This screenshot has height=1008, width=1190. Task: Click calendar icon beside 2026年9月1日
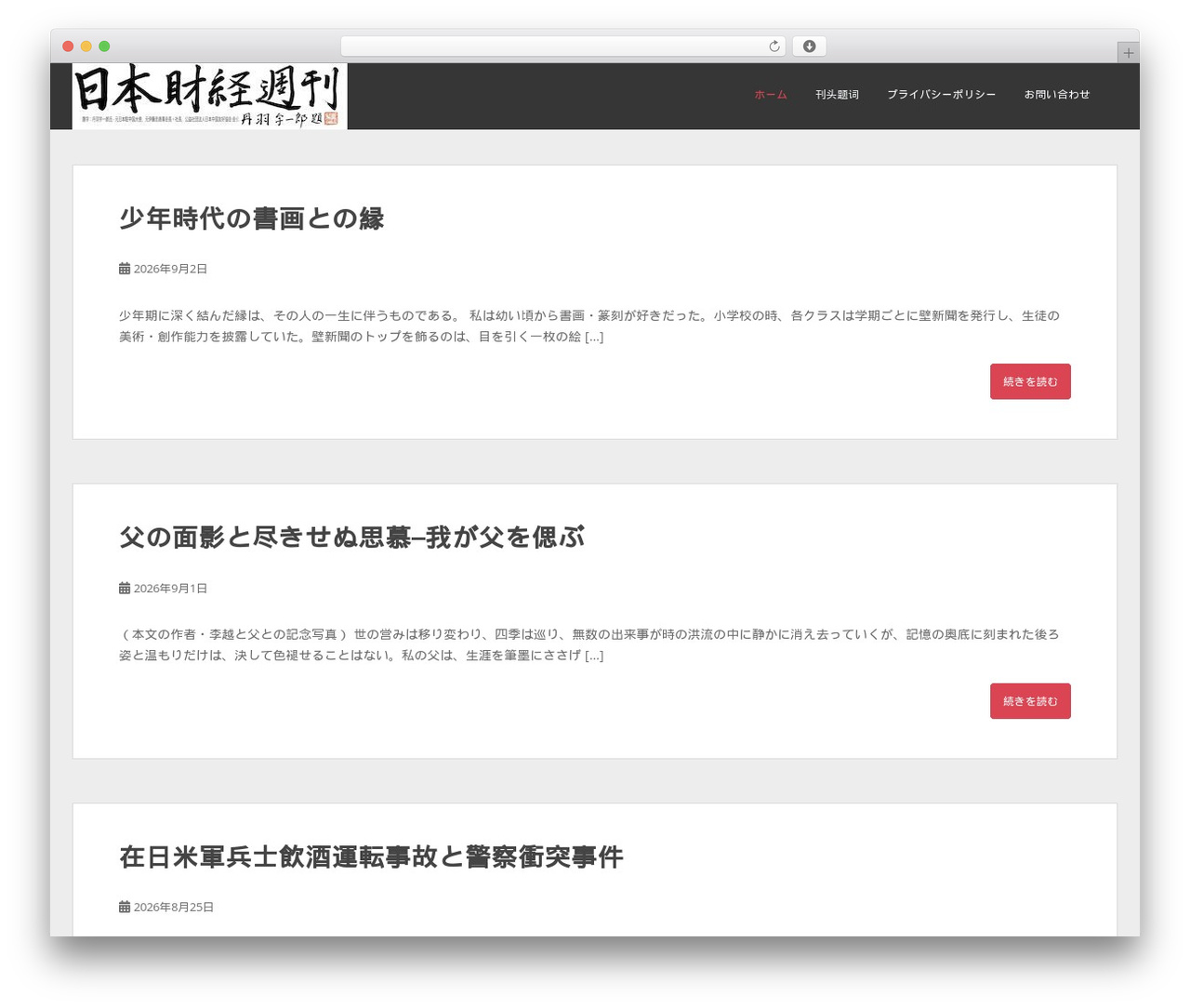click(125, 588)
